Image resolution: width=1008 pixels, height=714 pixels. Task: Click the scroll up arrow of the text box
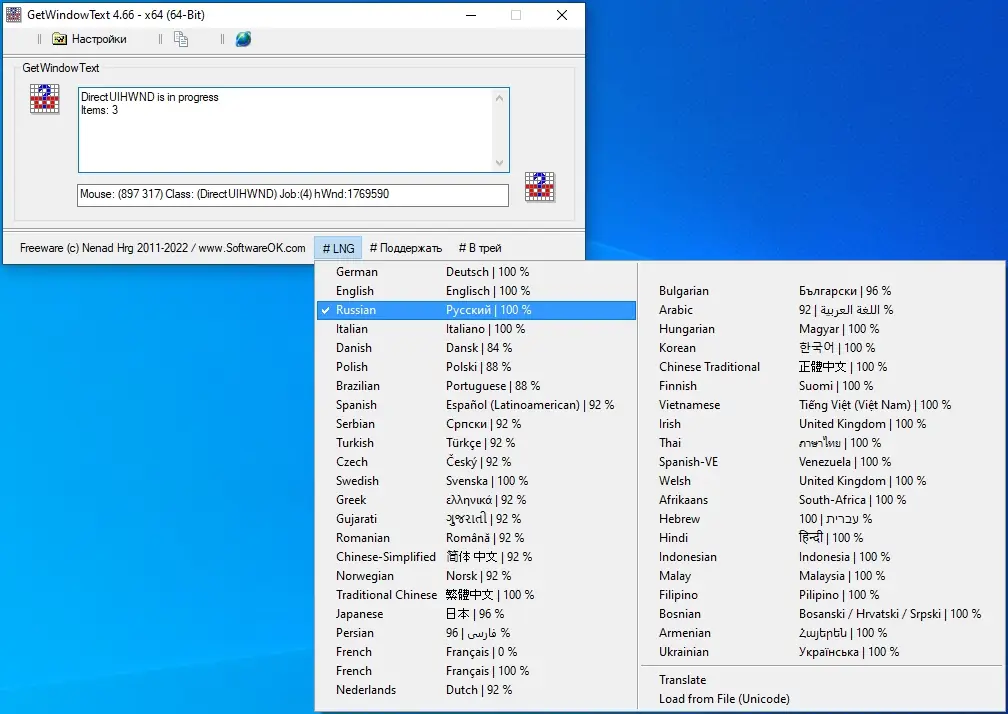point(500,98)
